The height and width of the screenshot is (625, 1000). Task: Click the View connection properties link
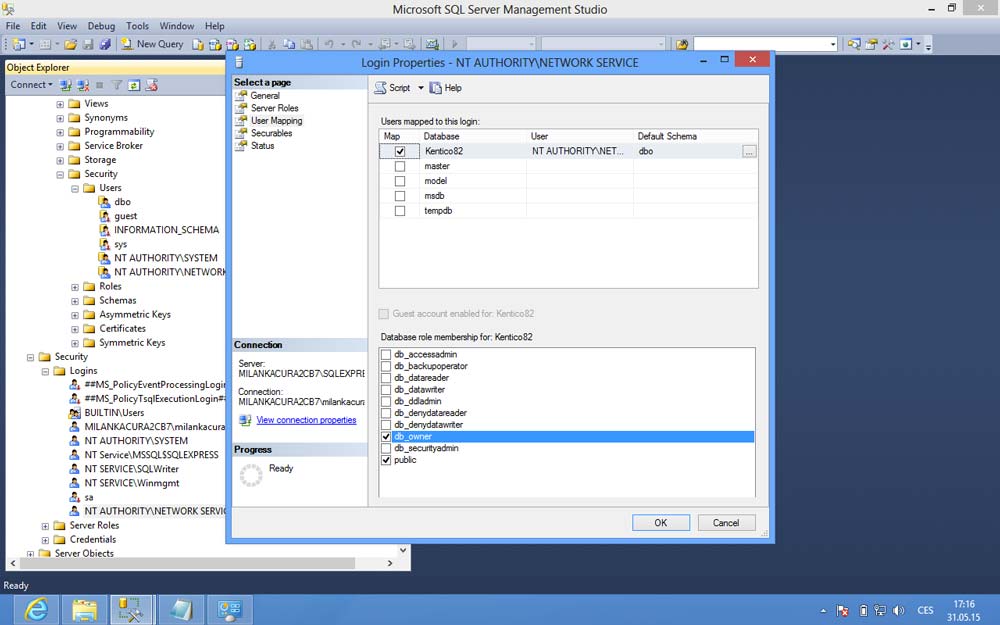[x=306, y=420]
